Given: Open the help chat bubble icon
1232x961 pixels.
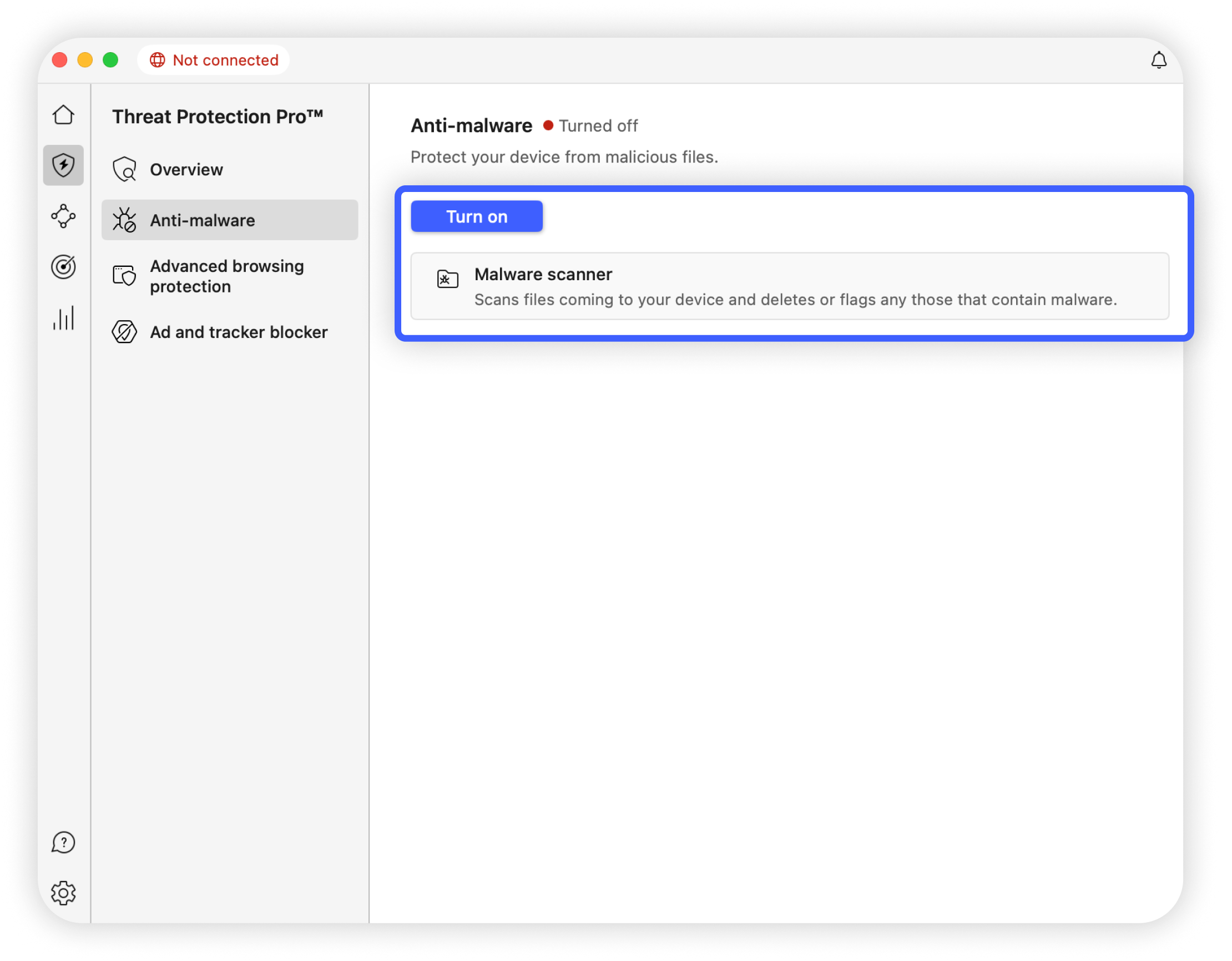Looking at the screenshot, I should (63, 843).
